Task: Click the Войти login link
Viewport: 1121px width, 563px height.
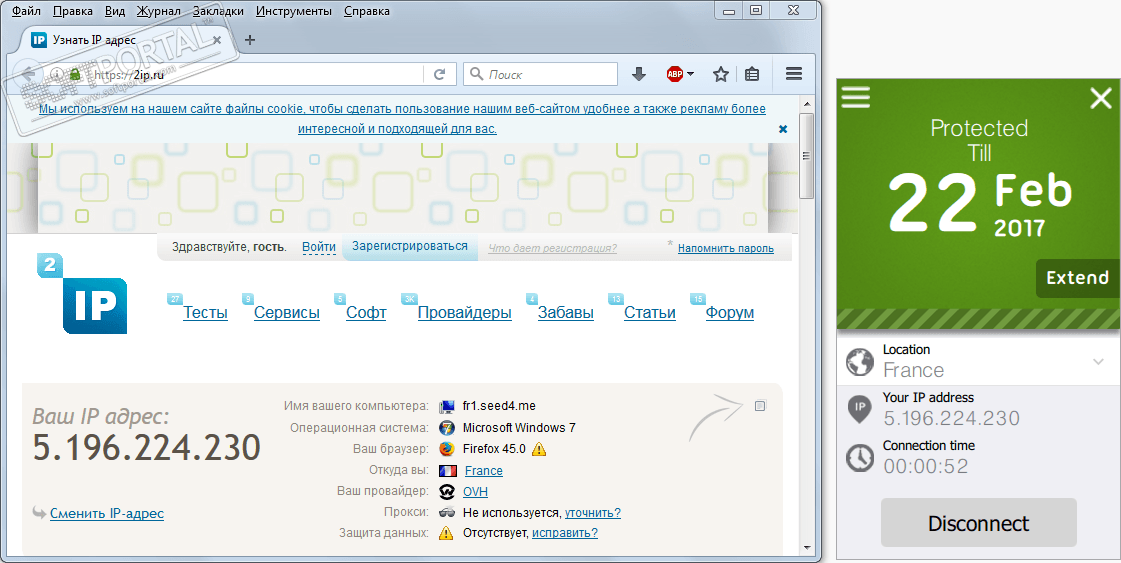Action: 319,247
